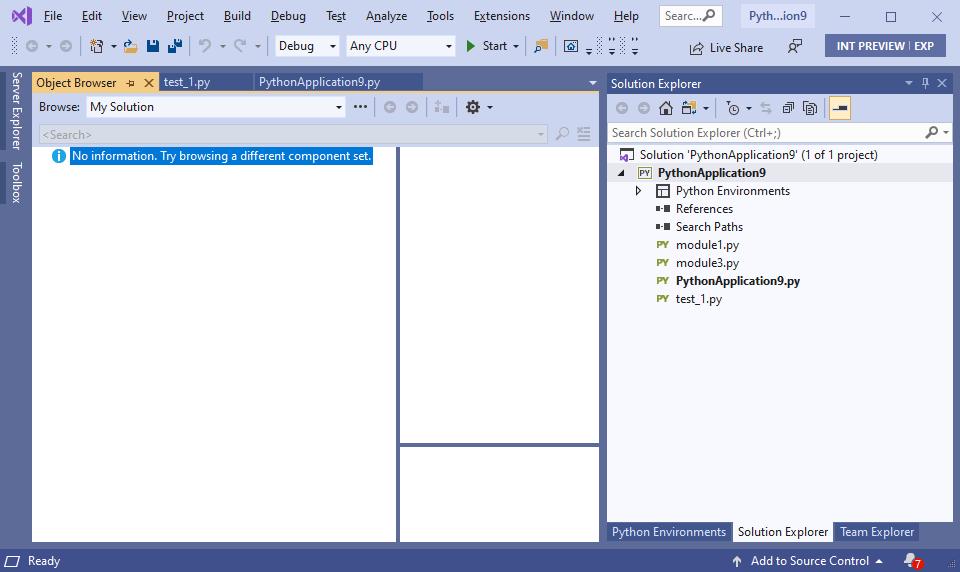Open the document tab overflow dropdown arrow

(x=592, y=83)
